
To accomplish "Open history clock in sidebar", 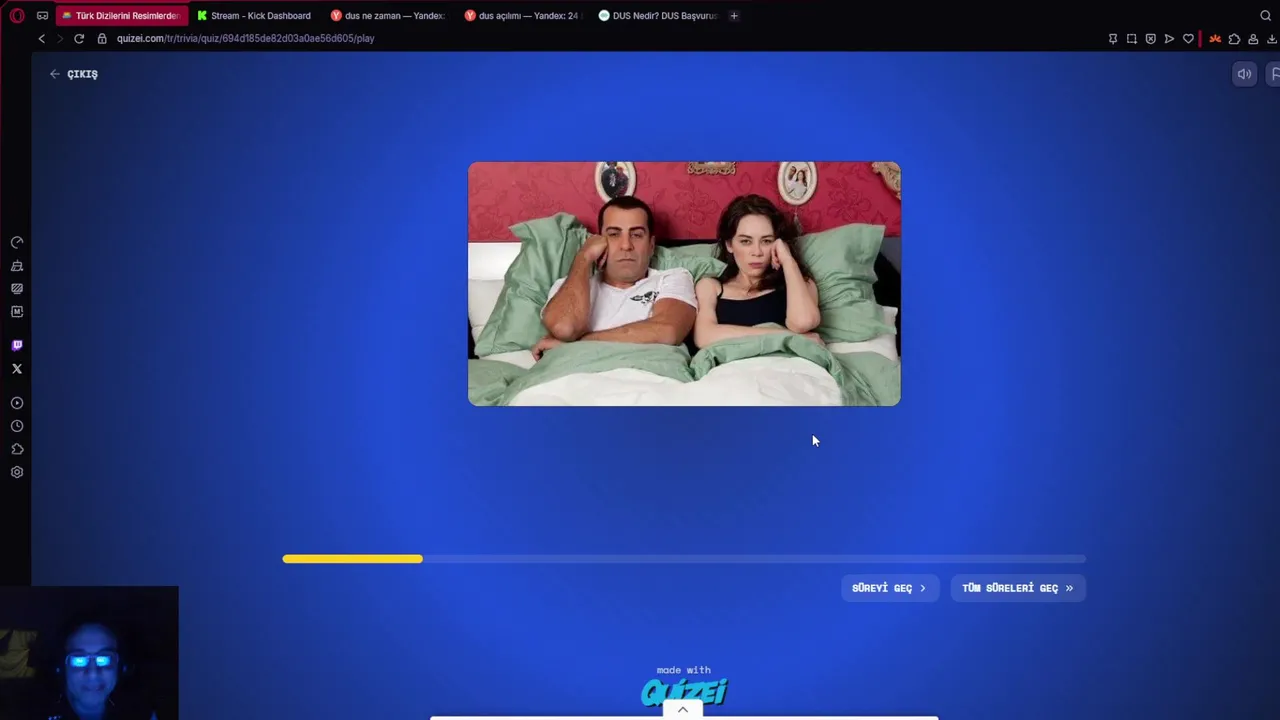I will [17, 426].
